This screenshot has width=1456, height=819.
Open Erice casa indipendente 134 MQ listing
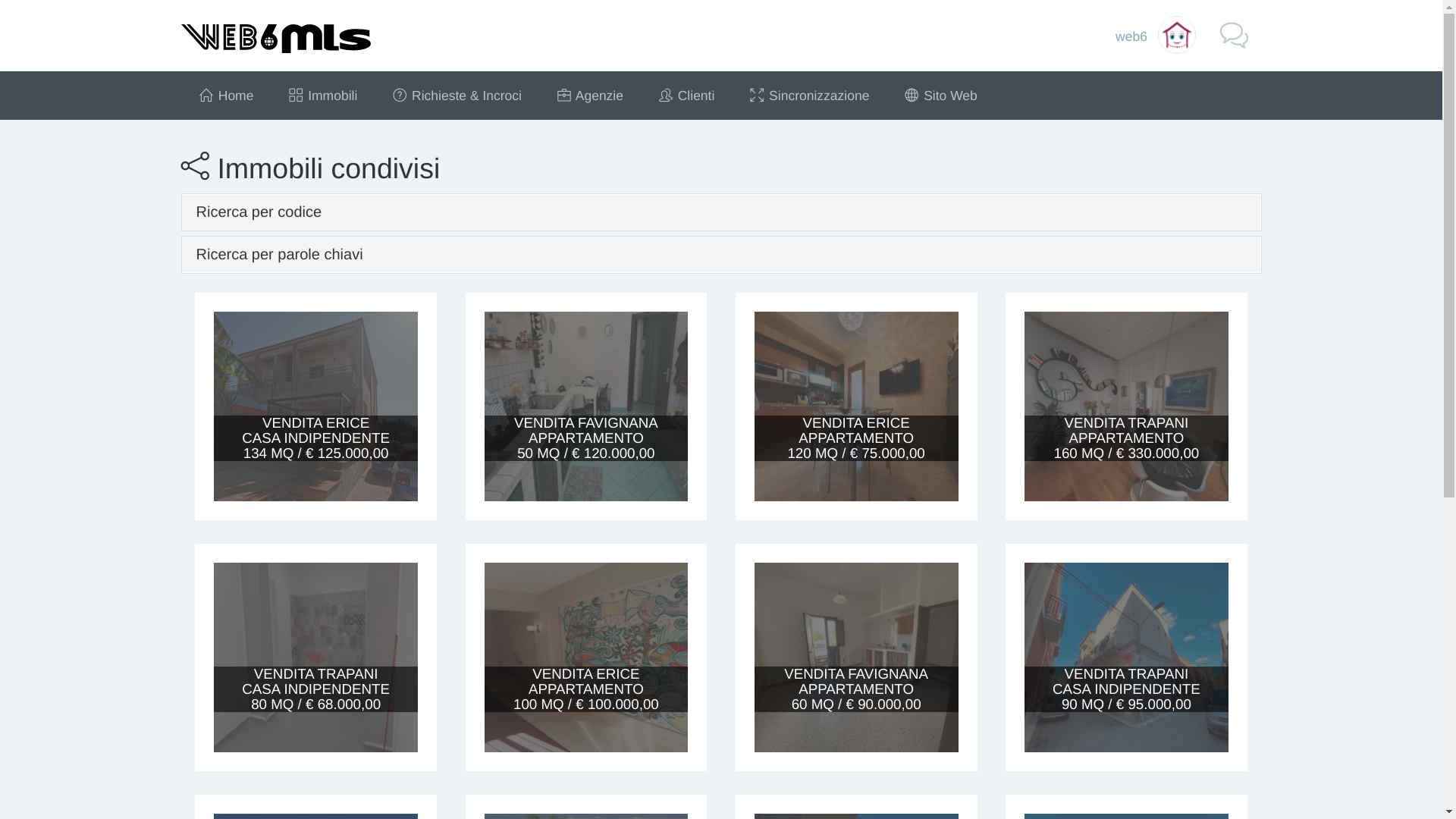[315, 406]
